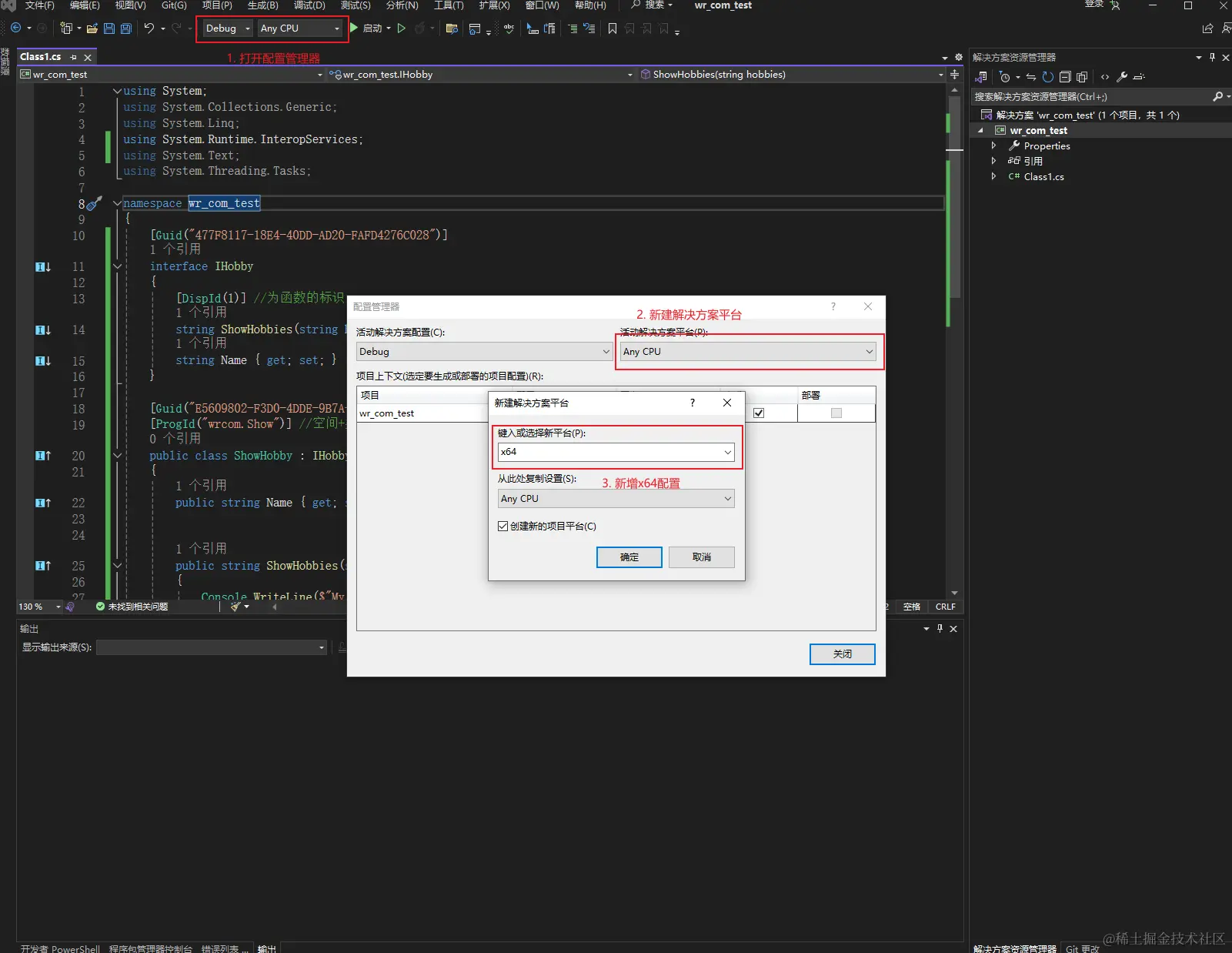The height and width of the screenshot is (953, 1232).
Task: Click Collapse All icon in Solution Explorer
Action: [1065, 77]
